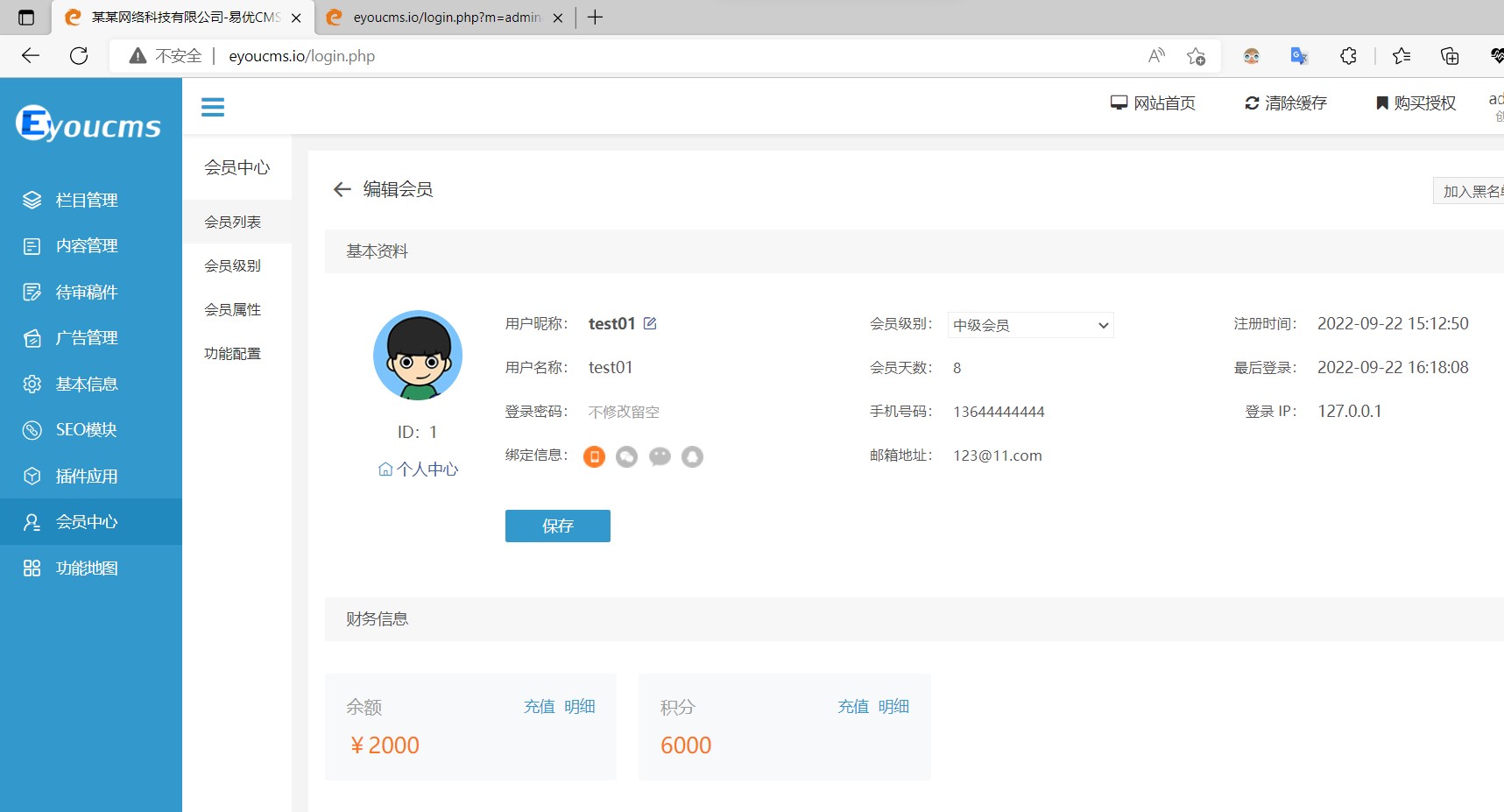Click the gray chat bubble binding icon

[x=660, y=456]
